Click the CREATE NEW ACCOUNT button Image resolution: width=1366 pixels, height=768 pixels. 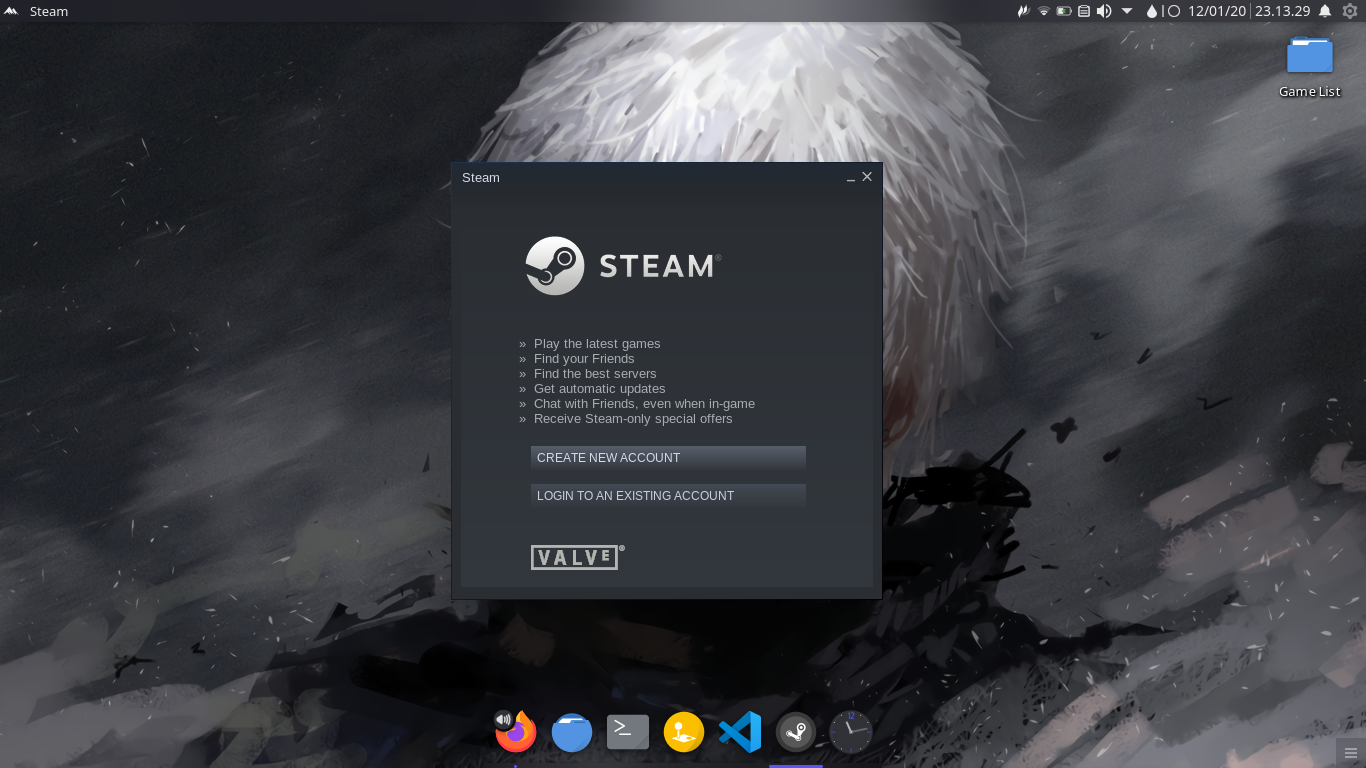click(x=668, y=458)
